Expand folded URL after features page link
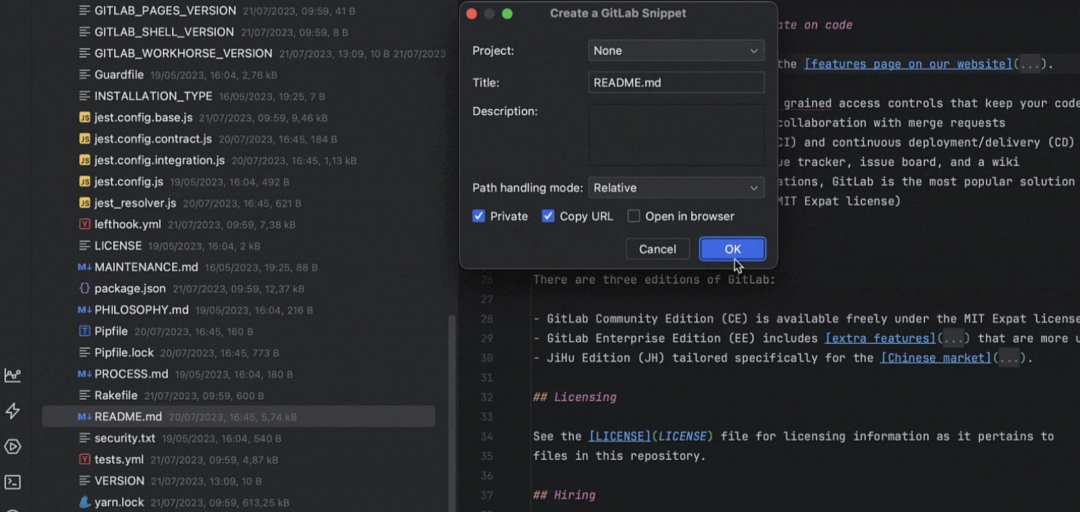The image size is (1080, 512). pyautogui.click(x=1030, y=65)
